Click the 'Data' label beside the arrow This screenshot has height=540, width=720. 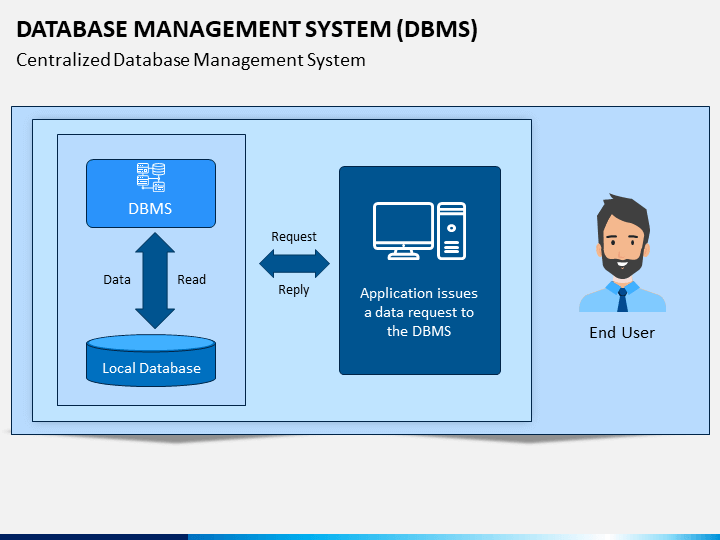point(117,279)
